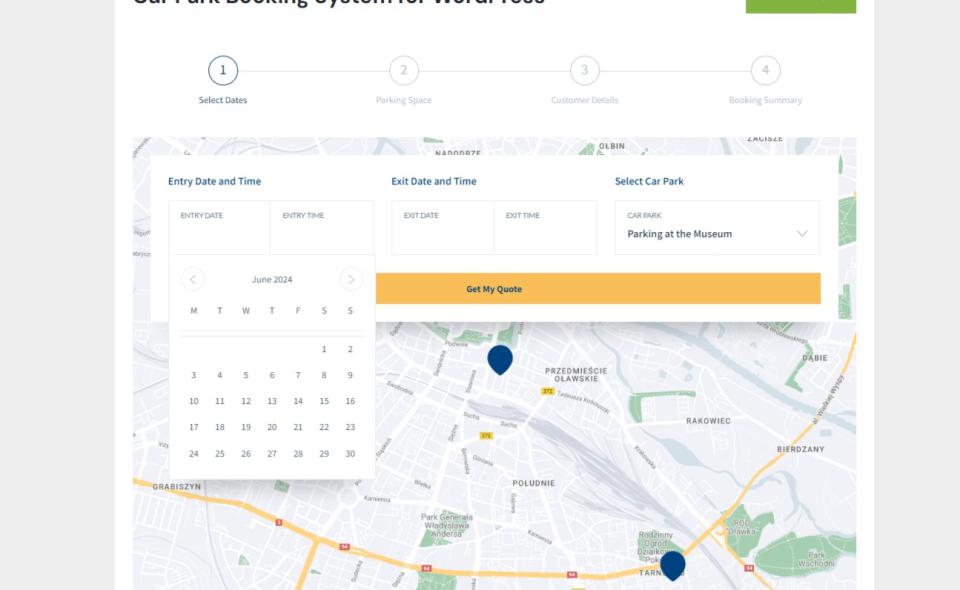Jump to step 4 Booking Summary
The image size is (960, 590).
pos(765,71)
